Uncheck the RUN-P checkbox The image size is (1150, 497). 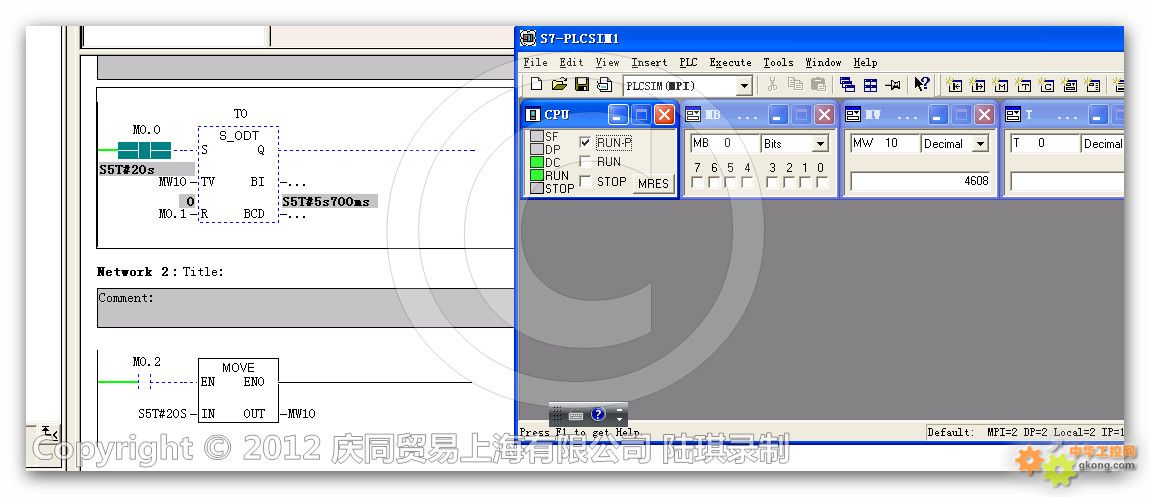point(585,143)
